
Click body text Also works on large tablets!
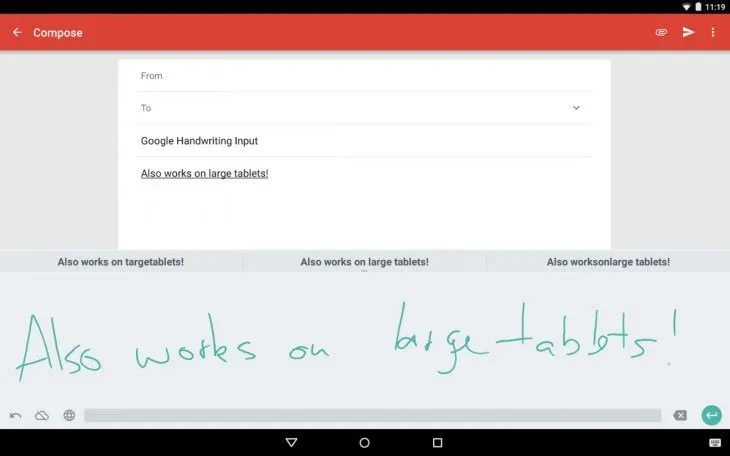204,173
